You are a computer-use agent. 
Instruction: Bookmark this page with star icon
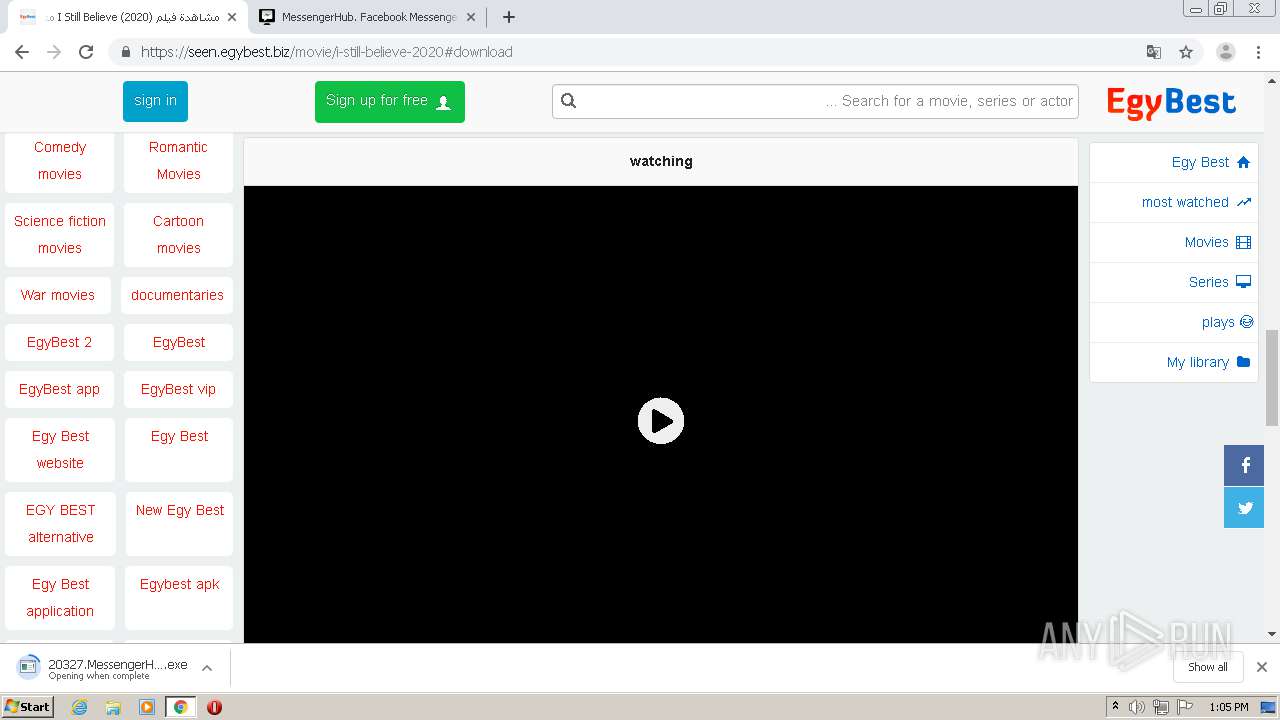(1186, 52)
